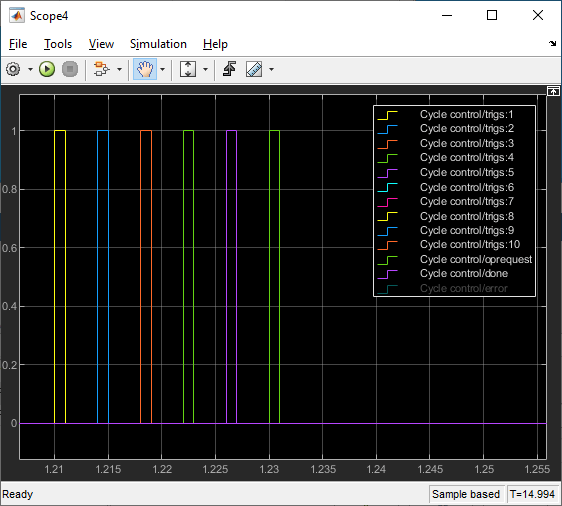The image size is (562, 506).
Task: Select the Pan hand tool
Action: tap(145, 69)
